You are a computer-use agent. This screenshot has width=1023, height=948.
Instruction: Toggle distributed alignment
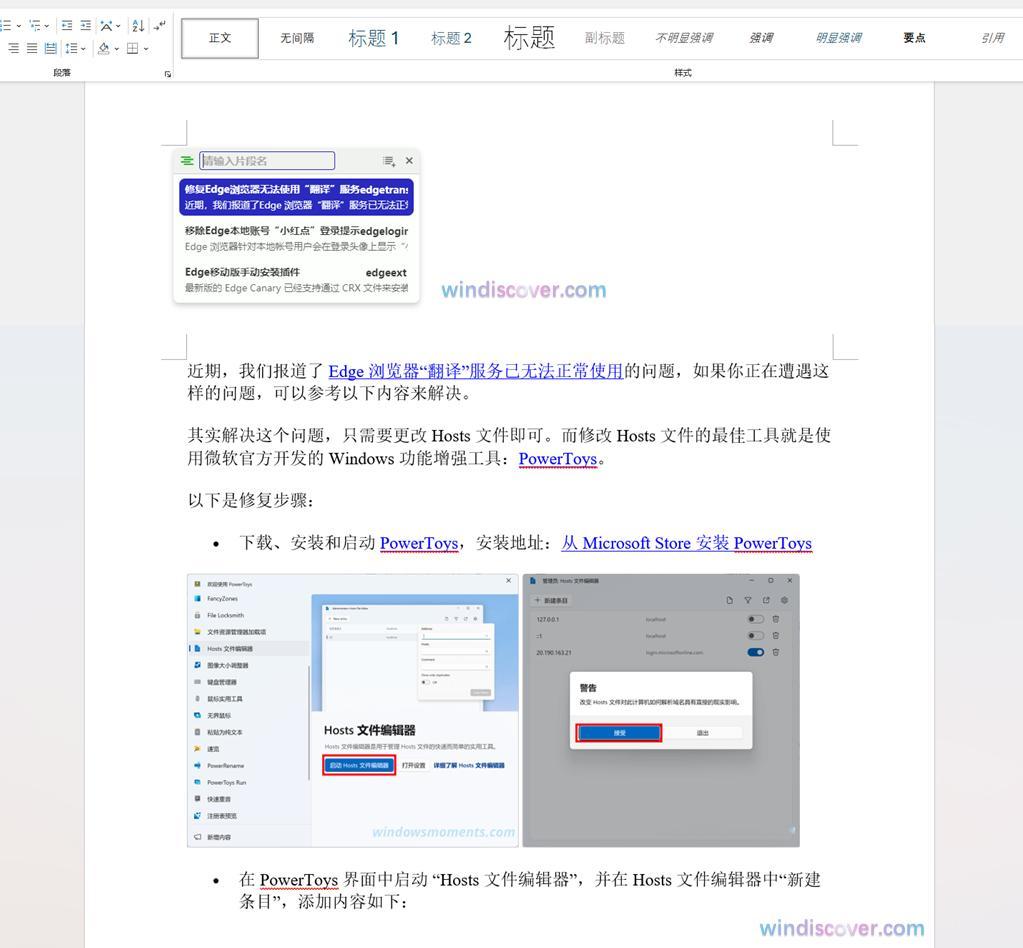pos(50,48)
